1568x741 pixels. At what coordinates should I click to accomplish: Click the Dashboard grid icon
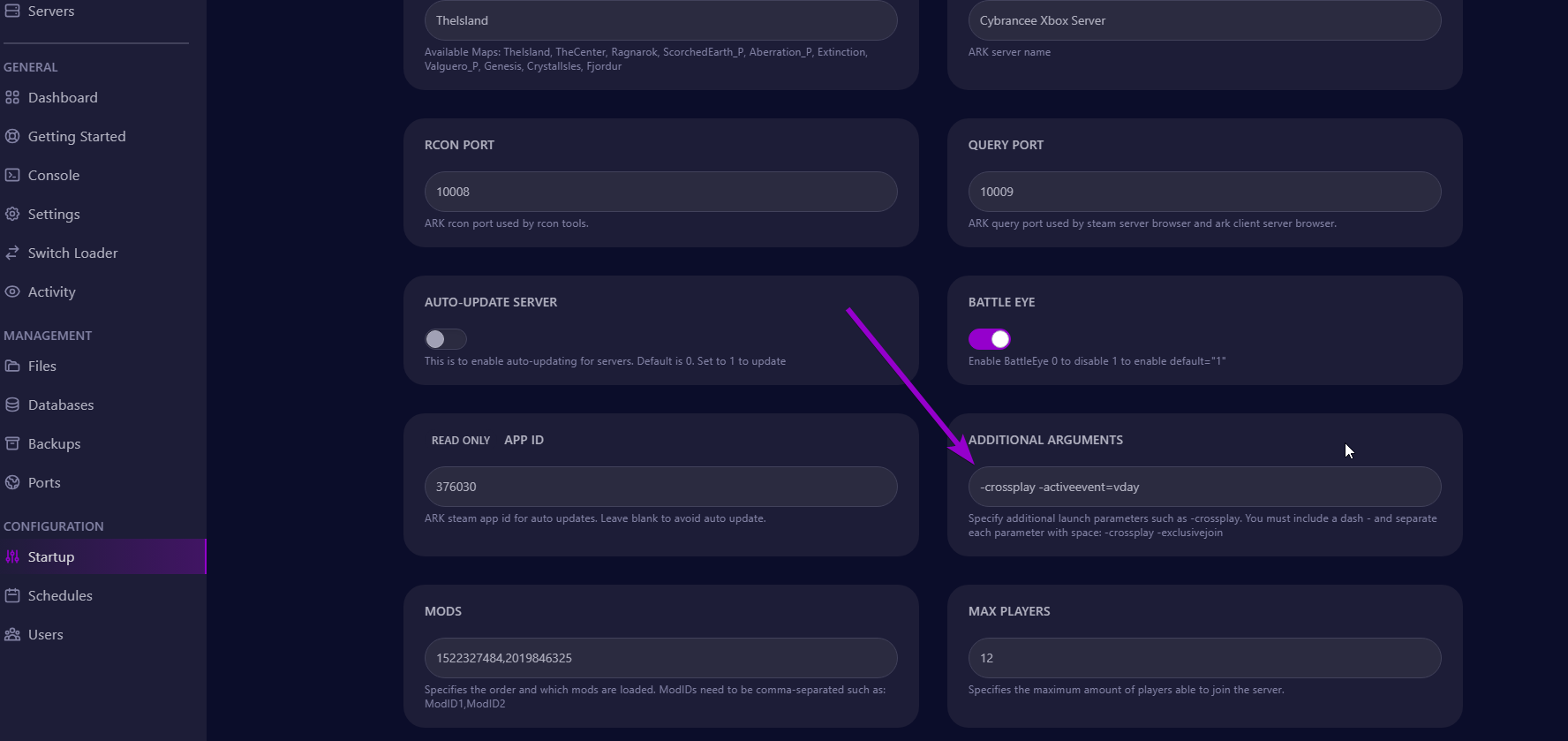[12, 98]
